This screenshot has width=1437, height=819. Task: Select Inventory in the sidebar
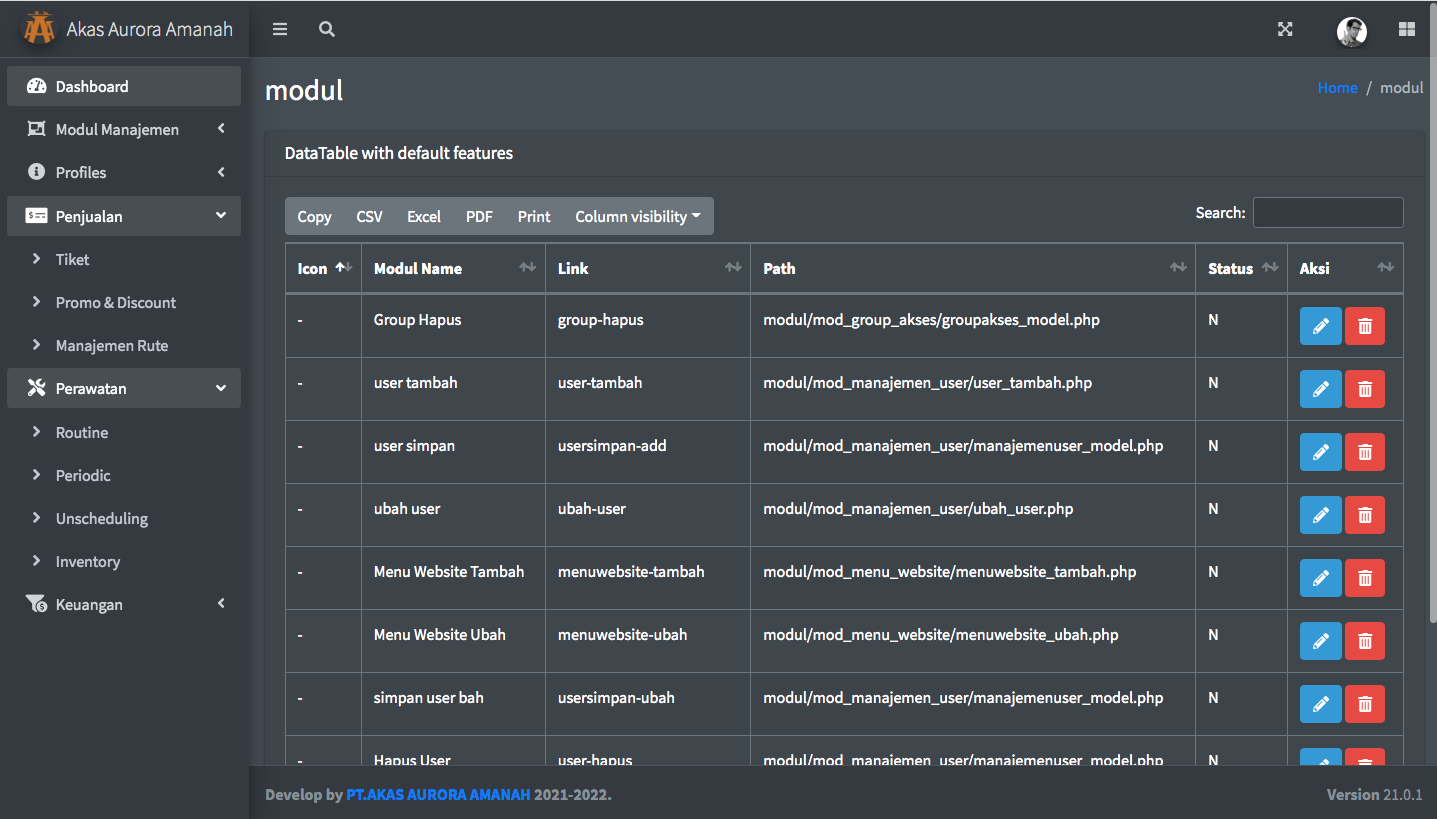point(87,562)
